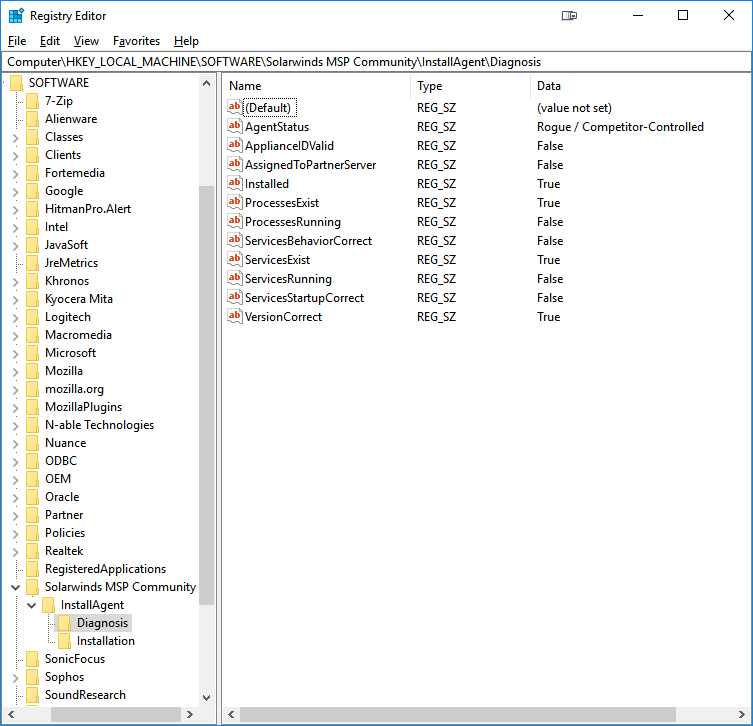Click the ServicesExist string value icon
The height and width of the screenshot is (726, 753).
coord(234,259)
